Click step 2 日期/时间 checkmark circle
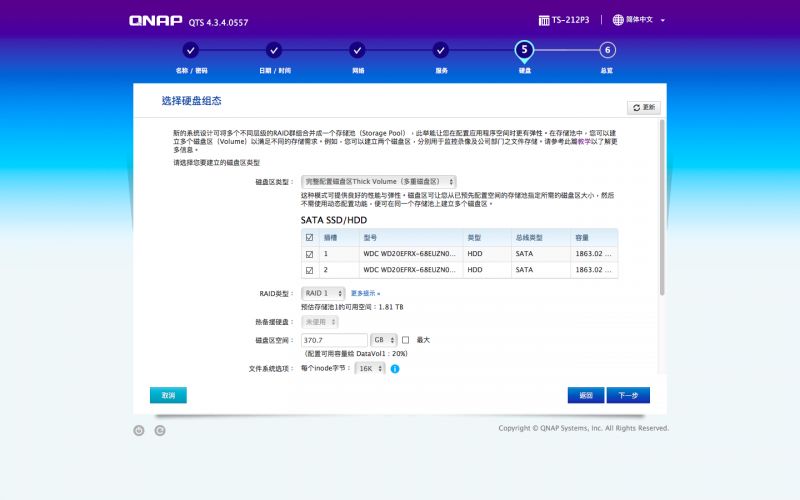Viewport: 800px width, 500px height. click(x=274, y=50)
